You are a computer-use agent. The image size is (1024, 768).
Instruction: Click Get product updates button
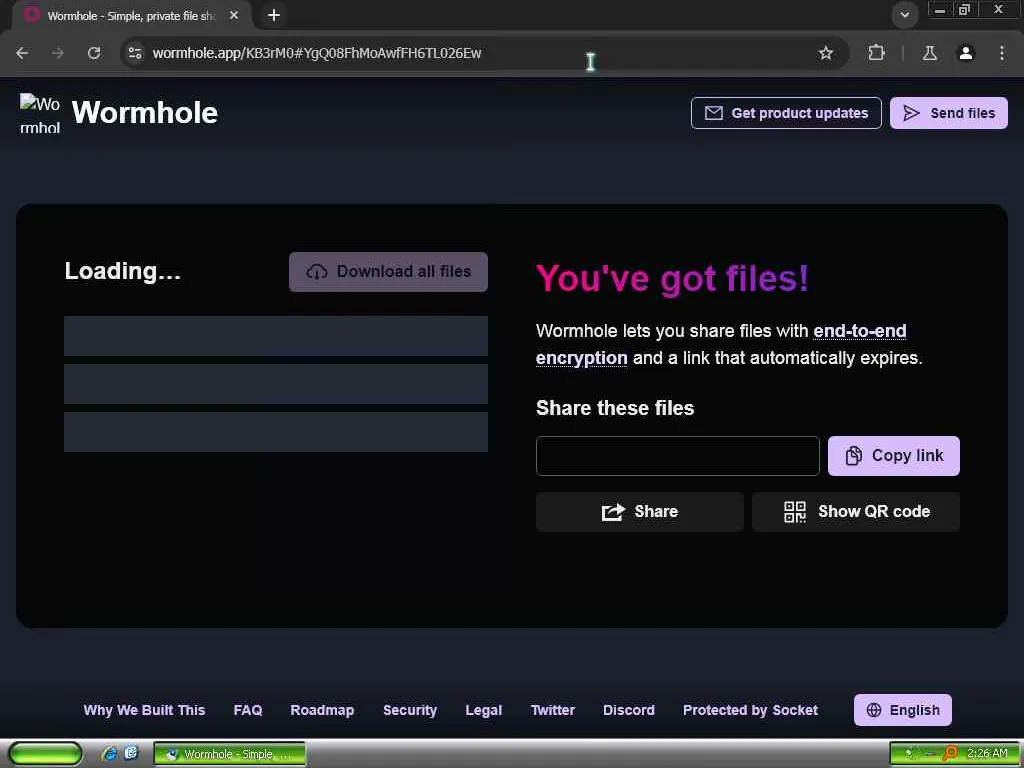(x=786, y=113)
